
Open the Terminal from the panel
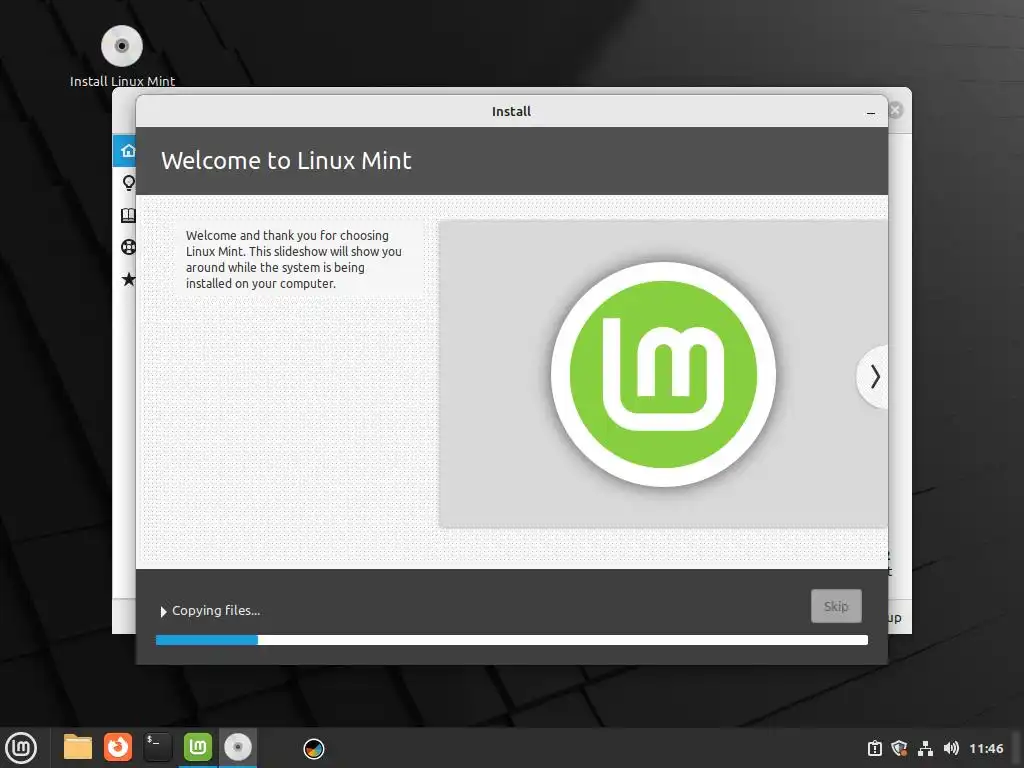pyautogui.click(x=157, y=747)
